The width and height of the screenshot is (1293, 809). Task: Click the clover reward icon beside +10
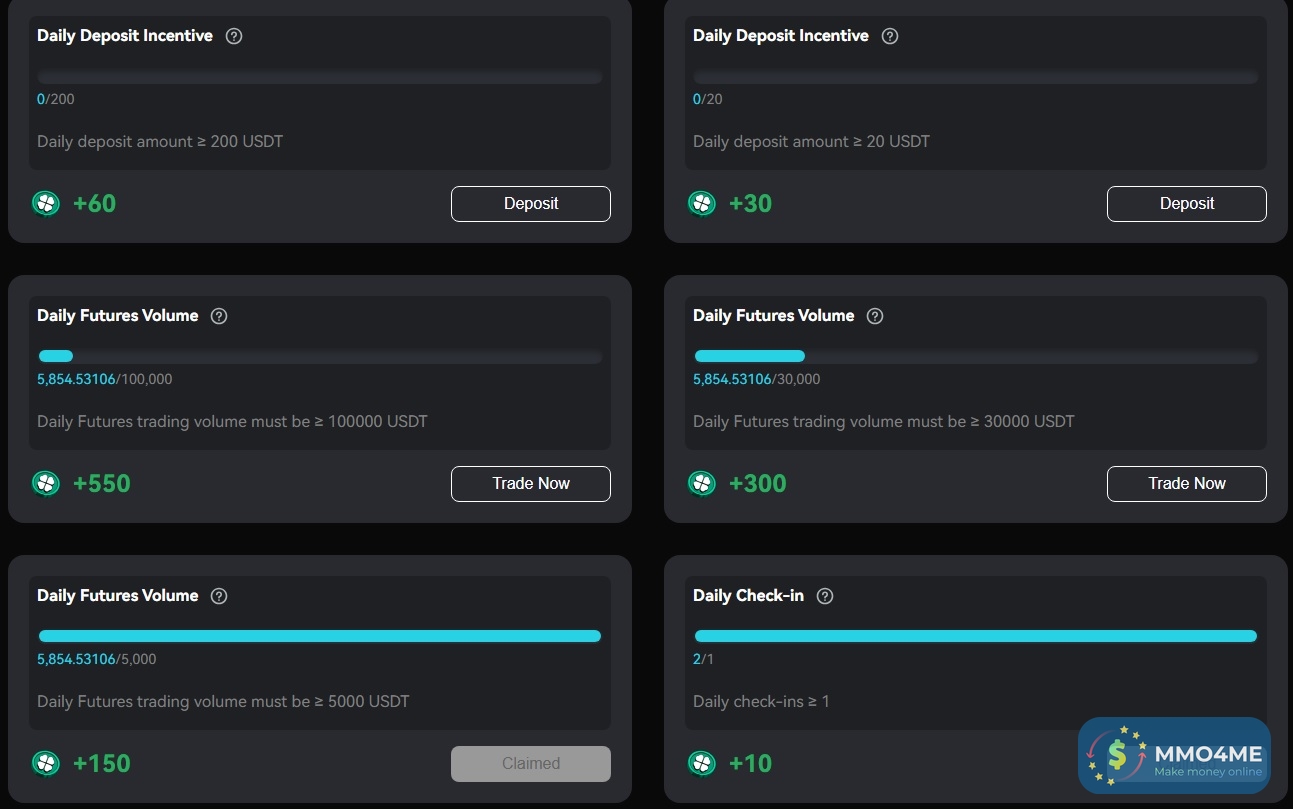[x=702, y=764]
